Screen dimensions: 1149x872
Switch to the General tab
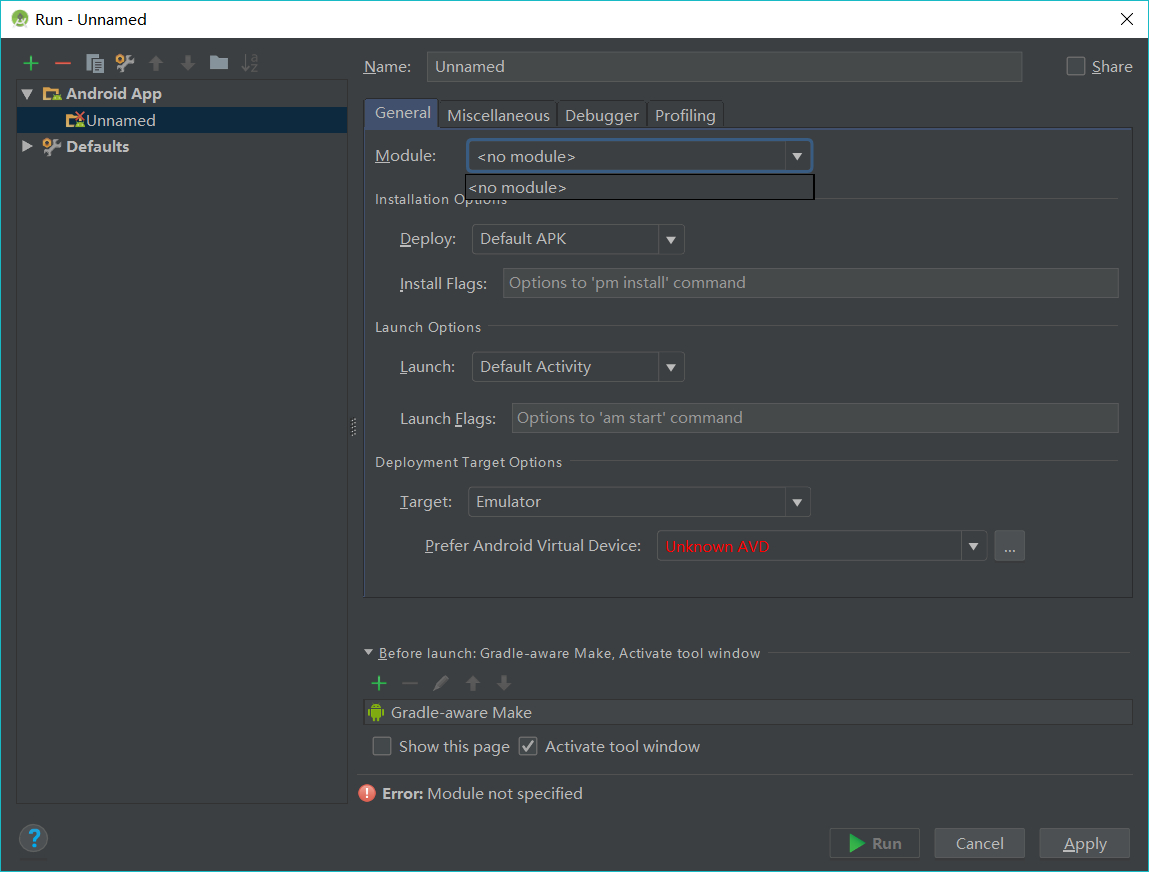pyautogui.click(x=402, y=113)
